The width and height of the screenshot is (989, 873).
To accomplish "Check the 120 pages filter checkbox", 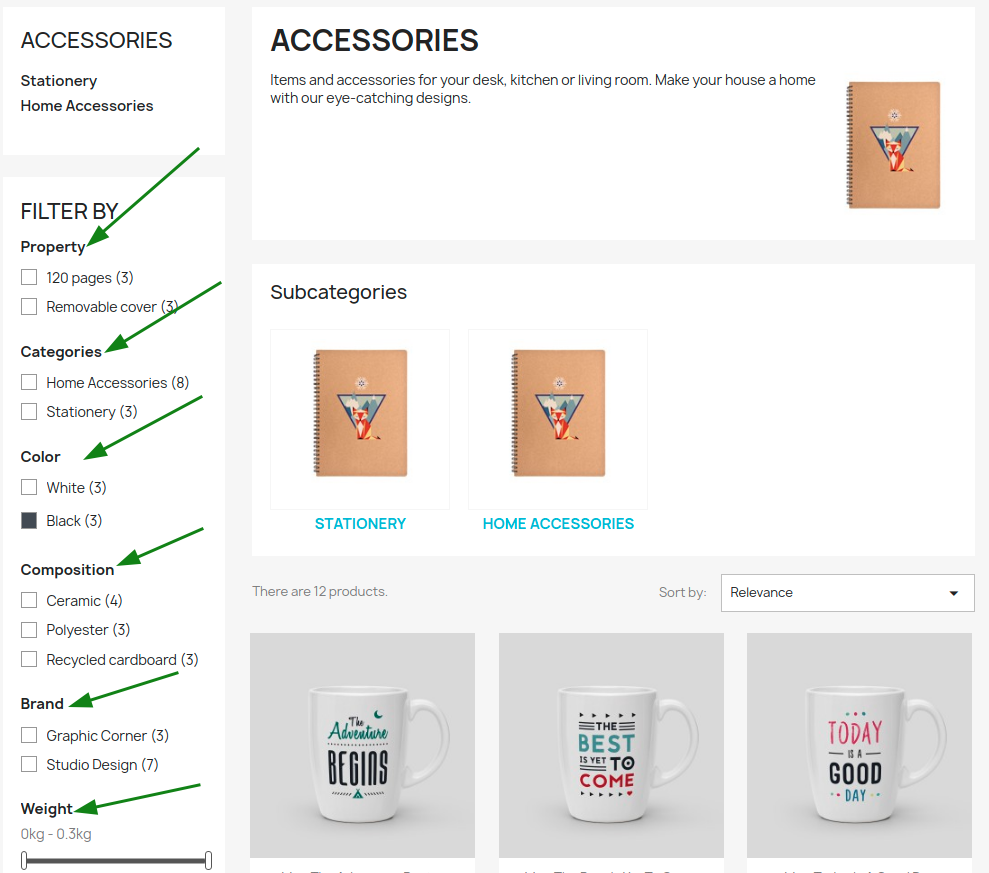I will coord(29,278).
